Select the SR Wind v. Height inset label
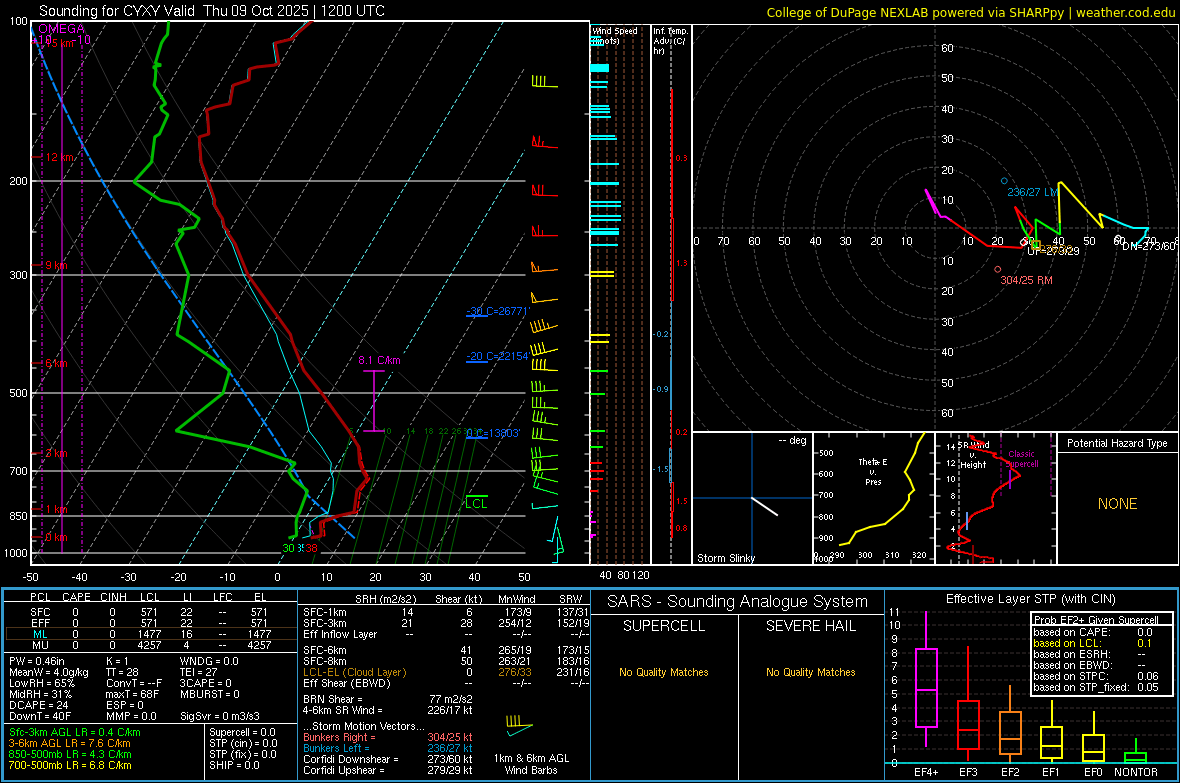The height and width of the screenshot is (783, 1180). point(973,455)
